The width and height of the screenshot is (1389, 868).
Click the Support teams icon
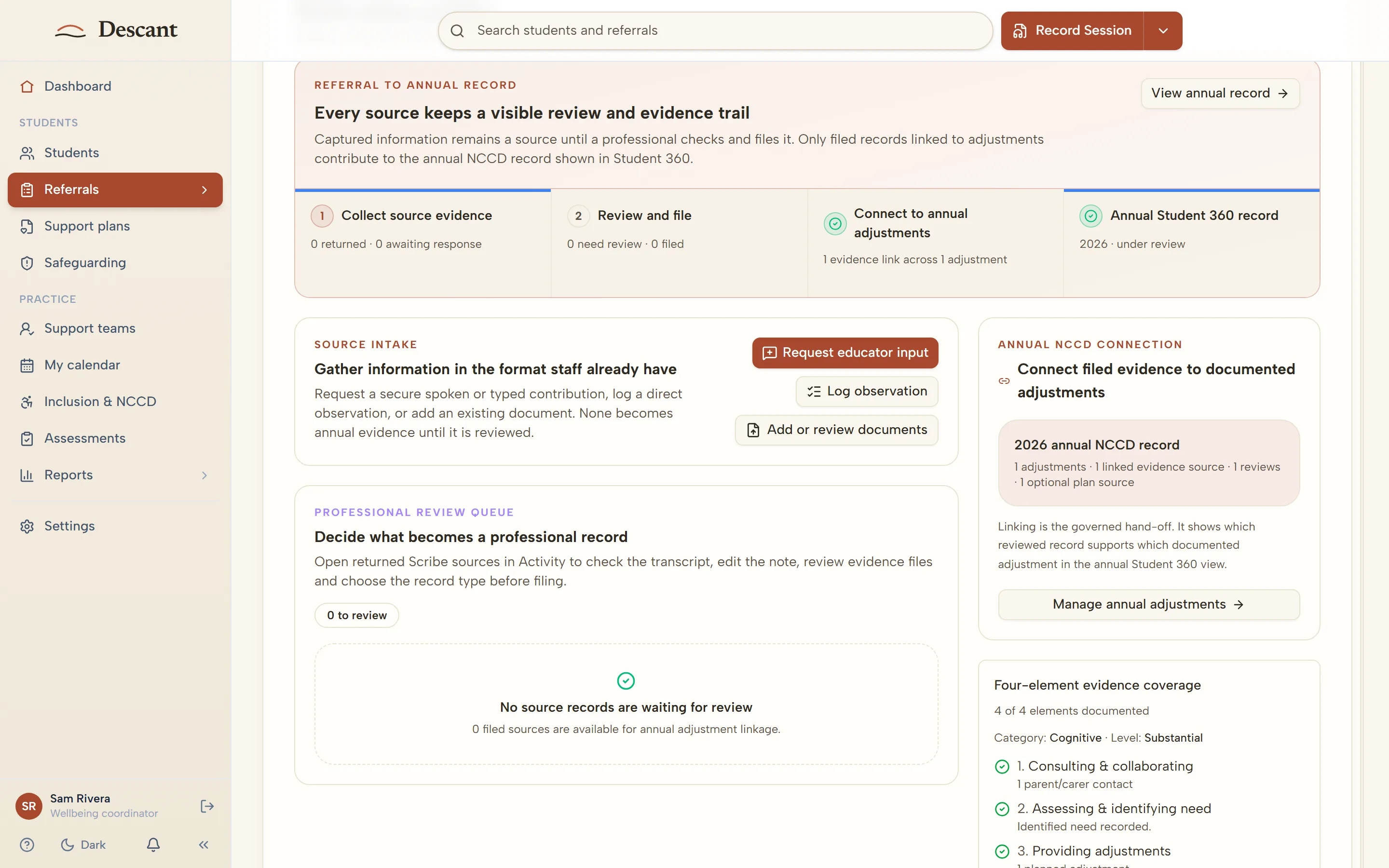(27, 328)
